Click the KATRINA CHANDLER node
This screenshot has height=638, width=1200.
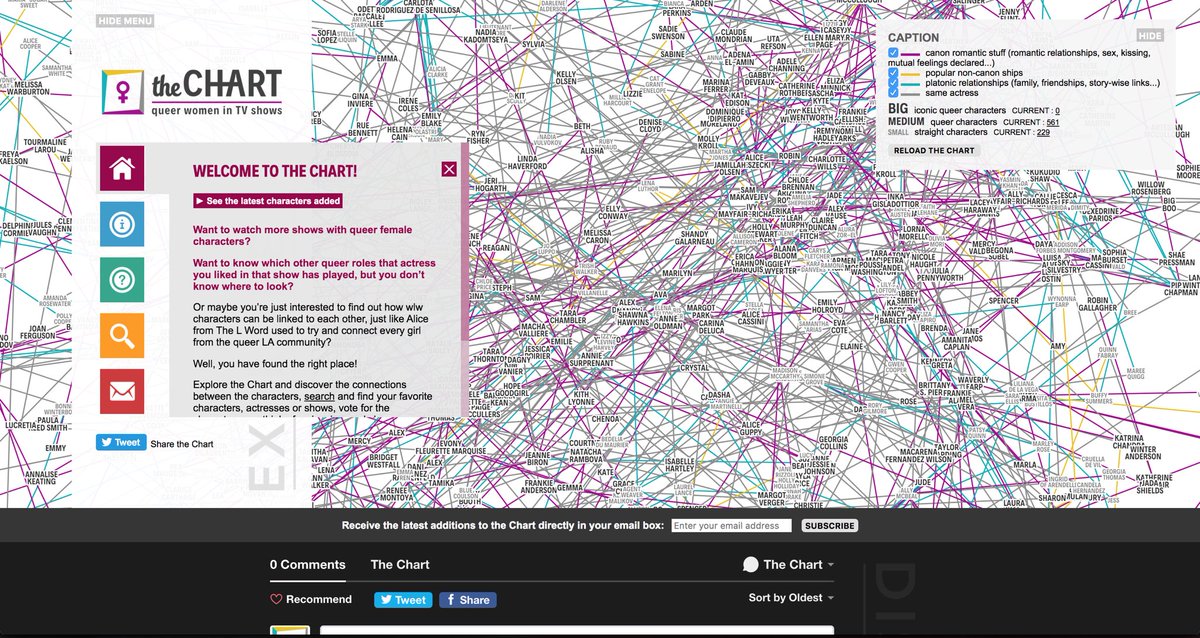(1130, 443)
